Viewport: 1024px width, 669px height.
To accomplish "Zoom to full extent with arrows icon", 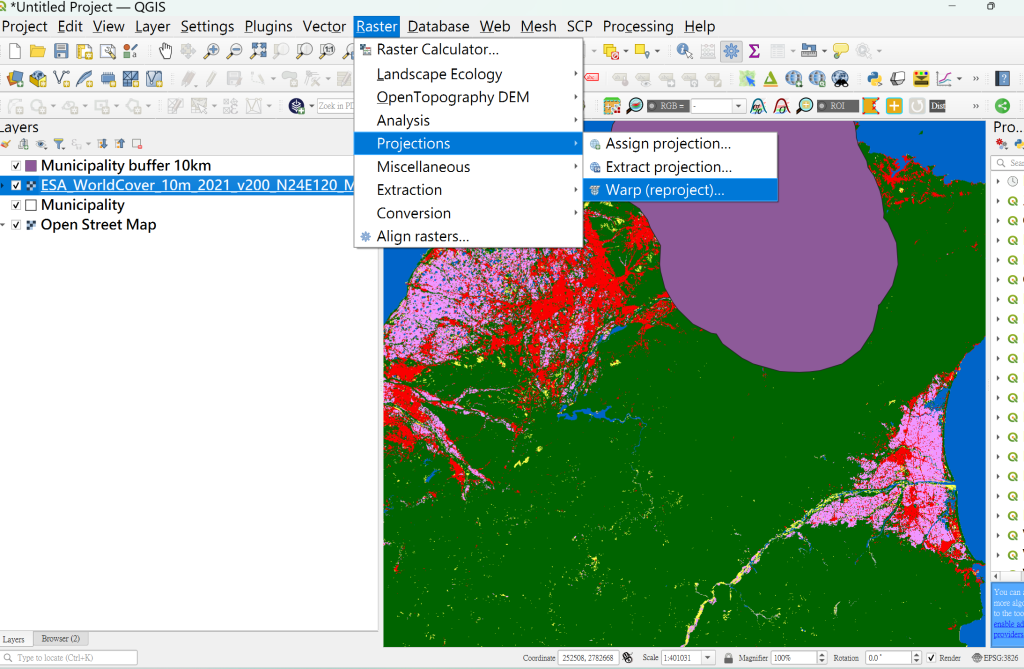I will tap(258, 51).
